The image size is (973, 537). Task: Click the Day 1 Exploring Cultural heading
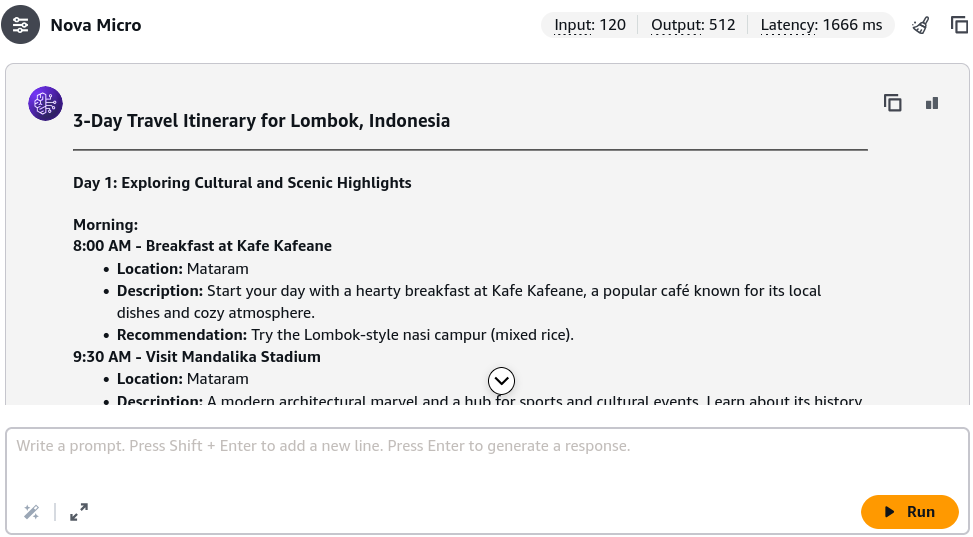click(x=242, y=183)
